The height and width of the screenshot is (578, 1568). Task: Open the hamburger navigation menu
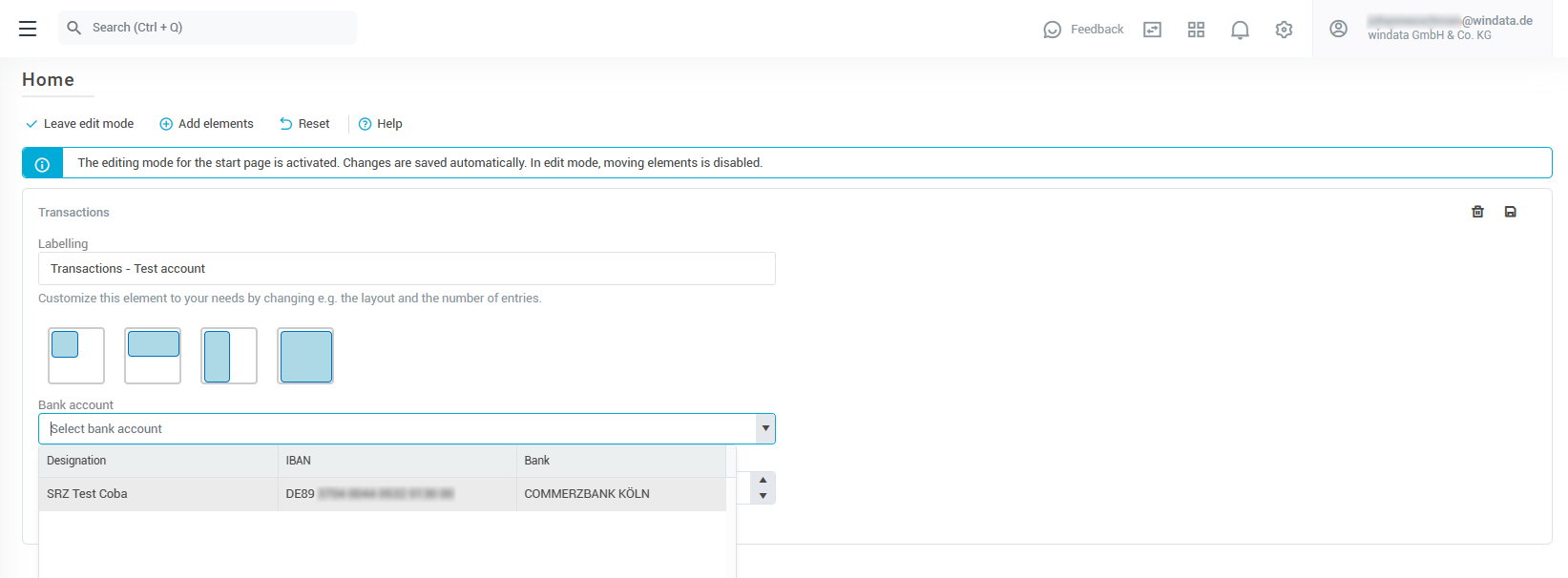coord(28,29)
